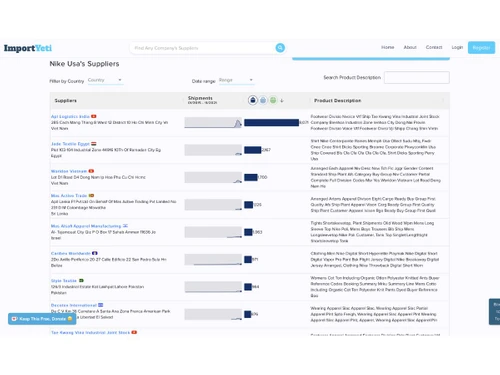Toggle the green circle shipments icon
The height and width of the screenshot is (375, 500).
273,100
